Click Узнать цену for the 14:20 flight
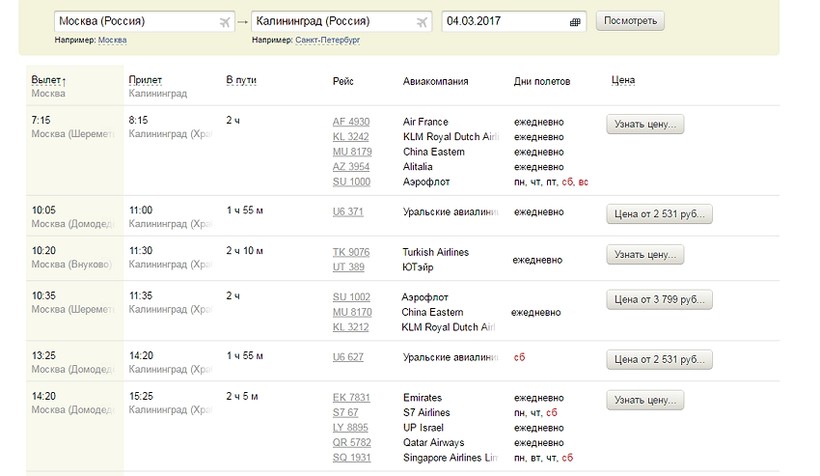The image size is (820, 476). click(x=645, y=400)
